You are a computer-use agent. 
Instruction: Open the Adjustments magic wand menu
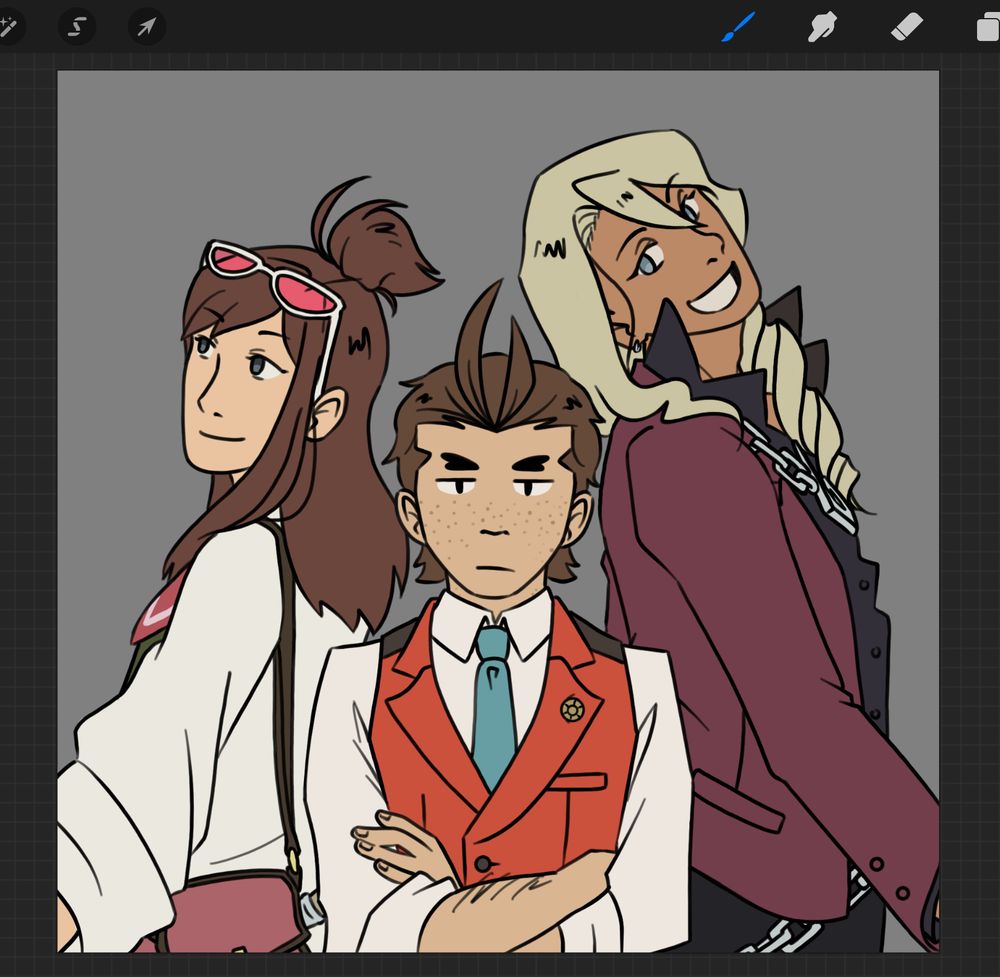[9, 27]
